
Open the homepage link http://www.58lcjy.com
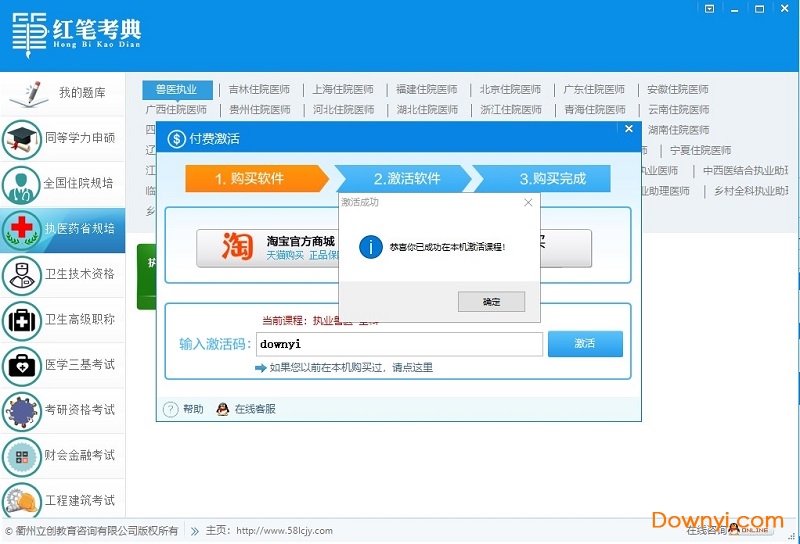point(284,531)
